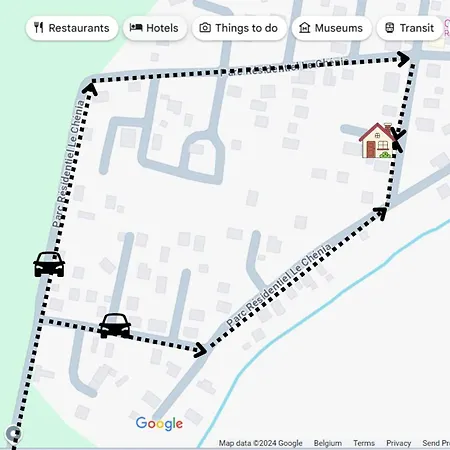Show Museums on the map
Image resolution: width=450 pixels, height=450 pixels.
332,28
